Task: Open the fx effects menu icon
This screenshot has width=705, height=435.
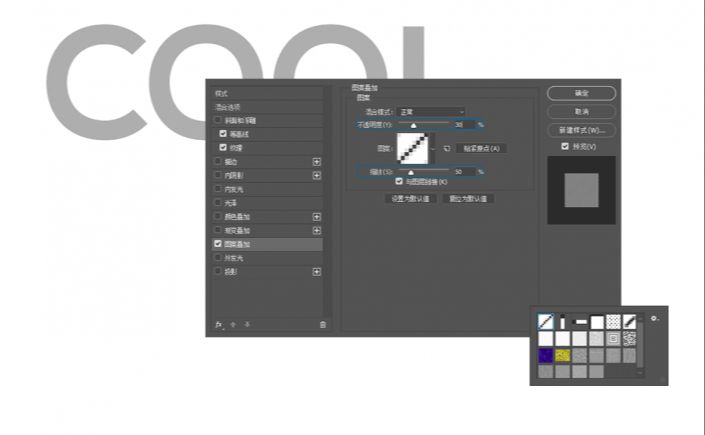Action: (x=219, y=324)
